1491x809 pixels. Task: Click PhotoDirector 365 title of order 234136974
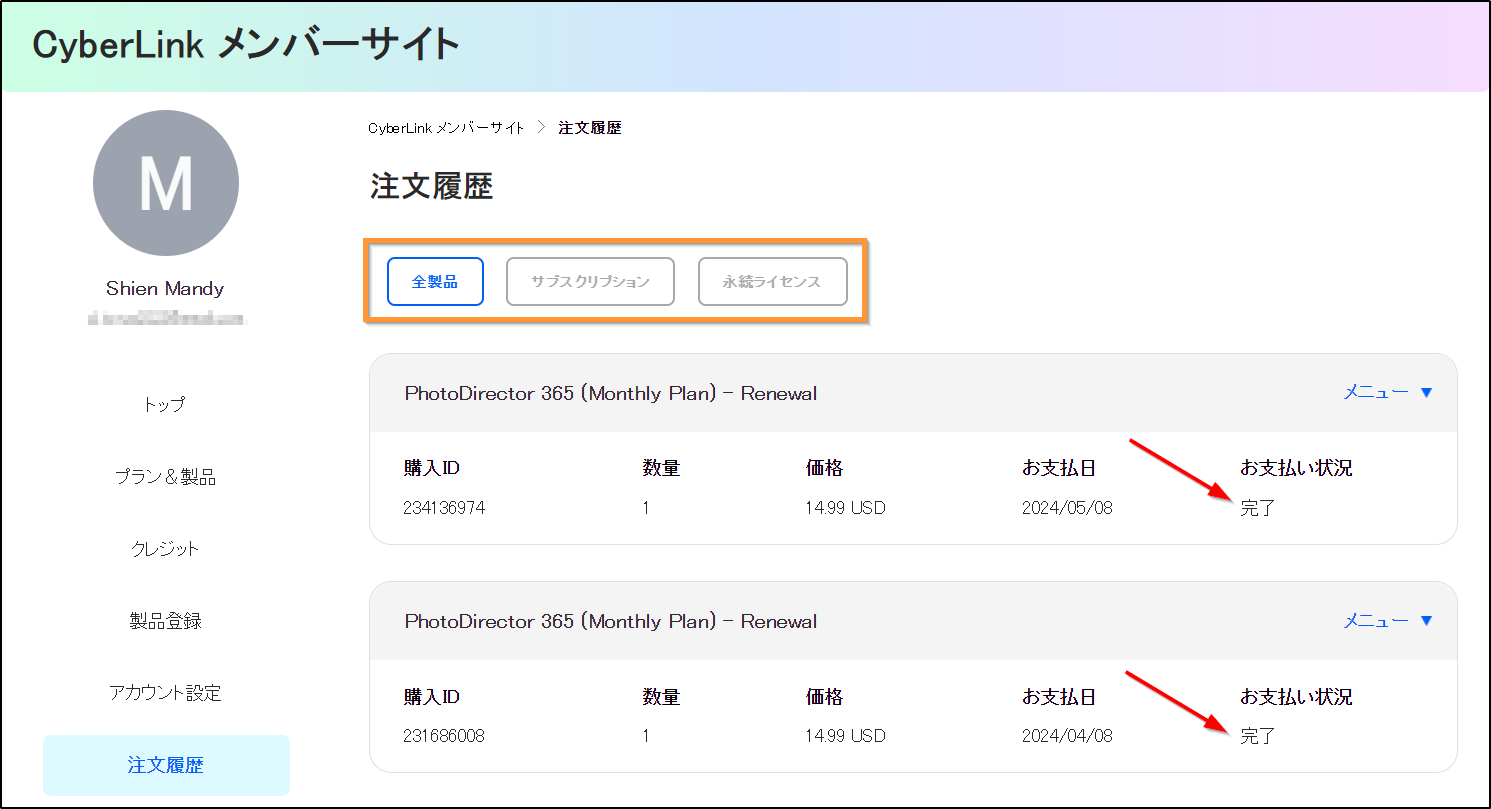(611, 394)
